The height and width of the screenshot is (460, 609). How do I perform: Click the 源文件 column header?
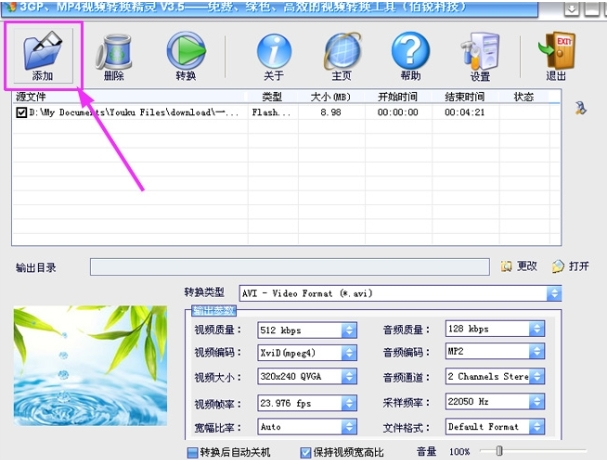click(x=30, y=97)
